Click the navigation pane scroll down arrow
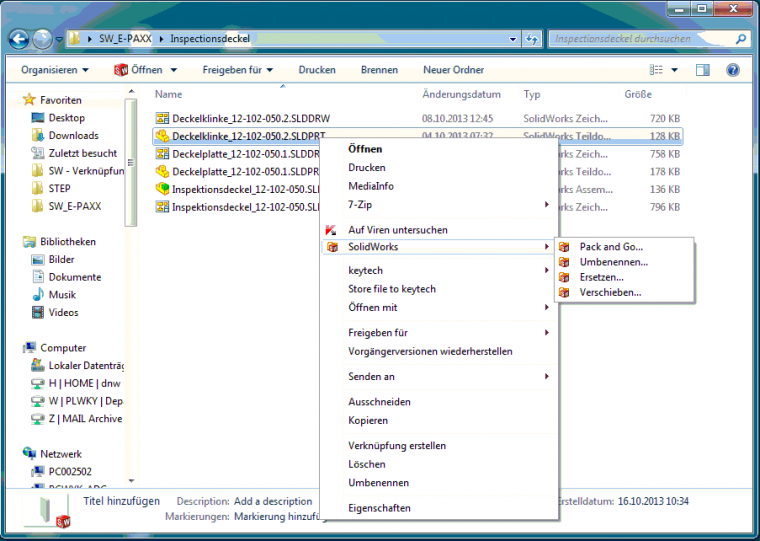 (131, 480)
